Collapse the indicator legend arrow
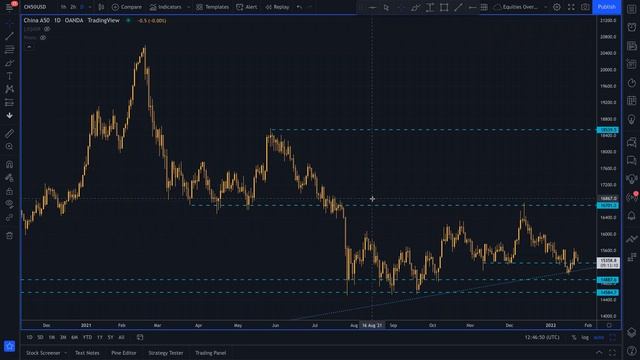Viewport: 640px width, 360px height. point(29,47)
